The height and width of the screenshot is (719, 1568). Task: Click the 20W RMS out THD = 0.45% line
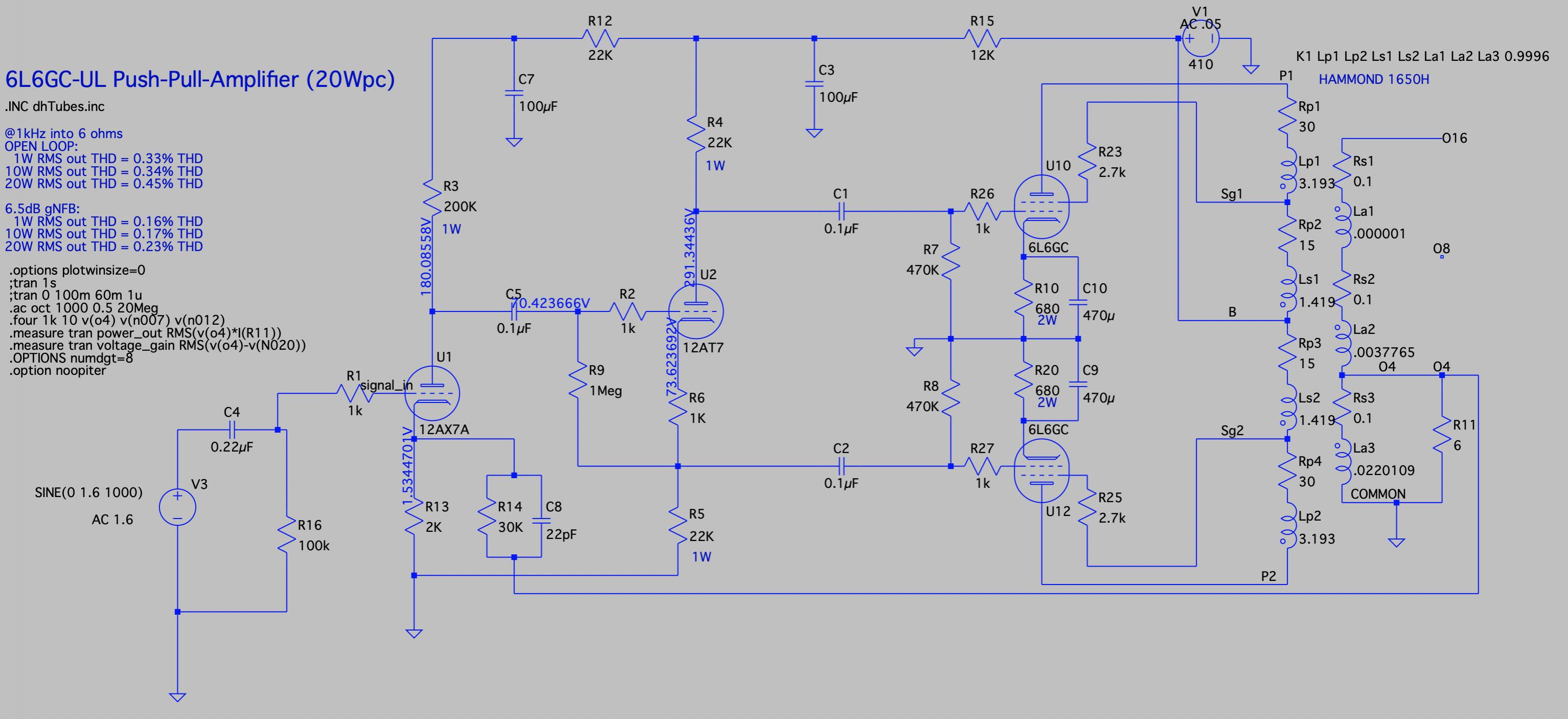pos(104,184)
